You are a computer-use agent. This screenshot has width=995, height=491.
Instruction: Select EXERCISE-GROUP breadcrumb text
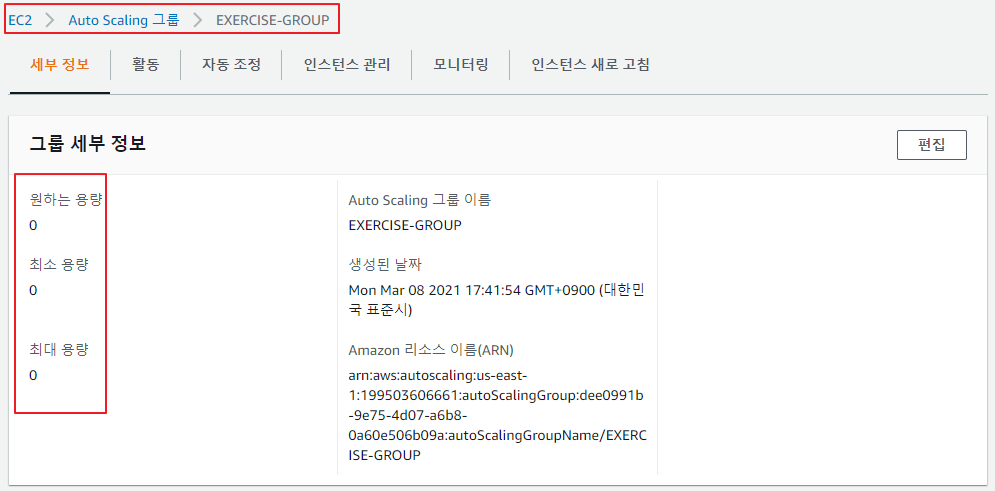tap(273, 20)
